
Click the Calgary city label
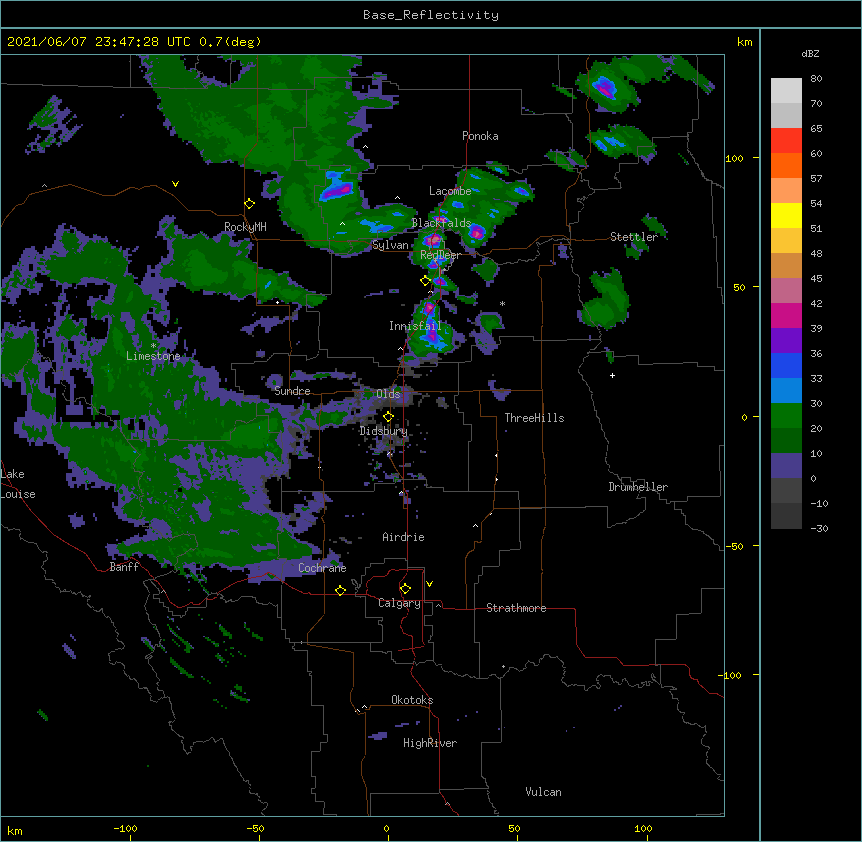click(399, 603)
